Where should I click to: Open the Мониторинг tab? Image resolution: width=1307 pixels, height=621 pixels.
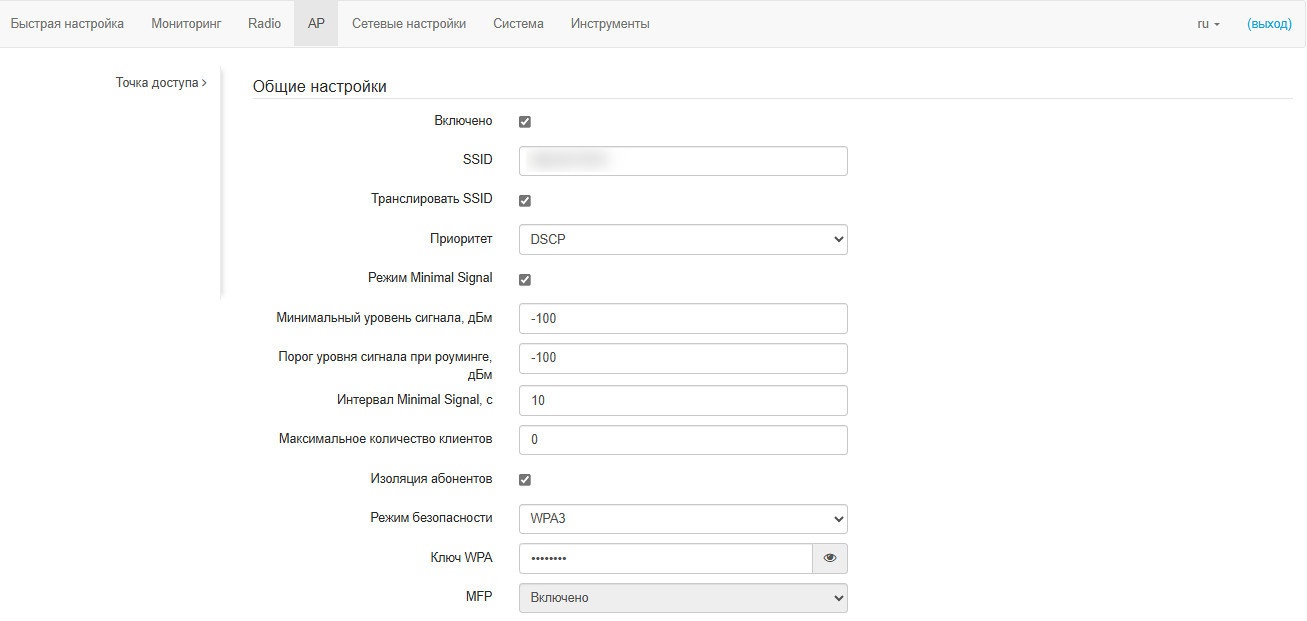(x=186, y=24)
